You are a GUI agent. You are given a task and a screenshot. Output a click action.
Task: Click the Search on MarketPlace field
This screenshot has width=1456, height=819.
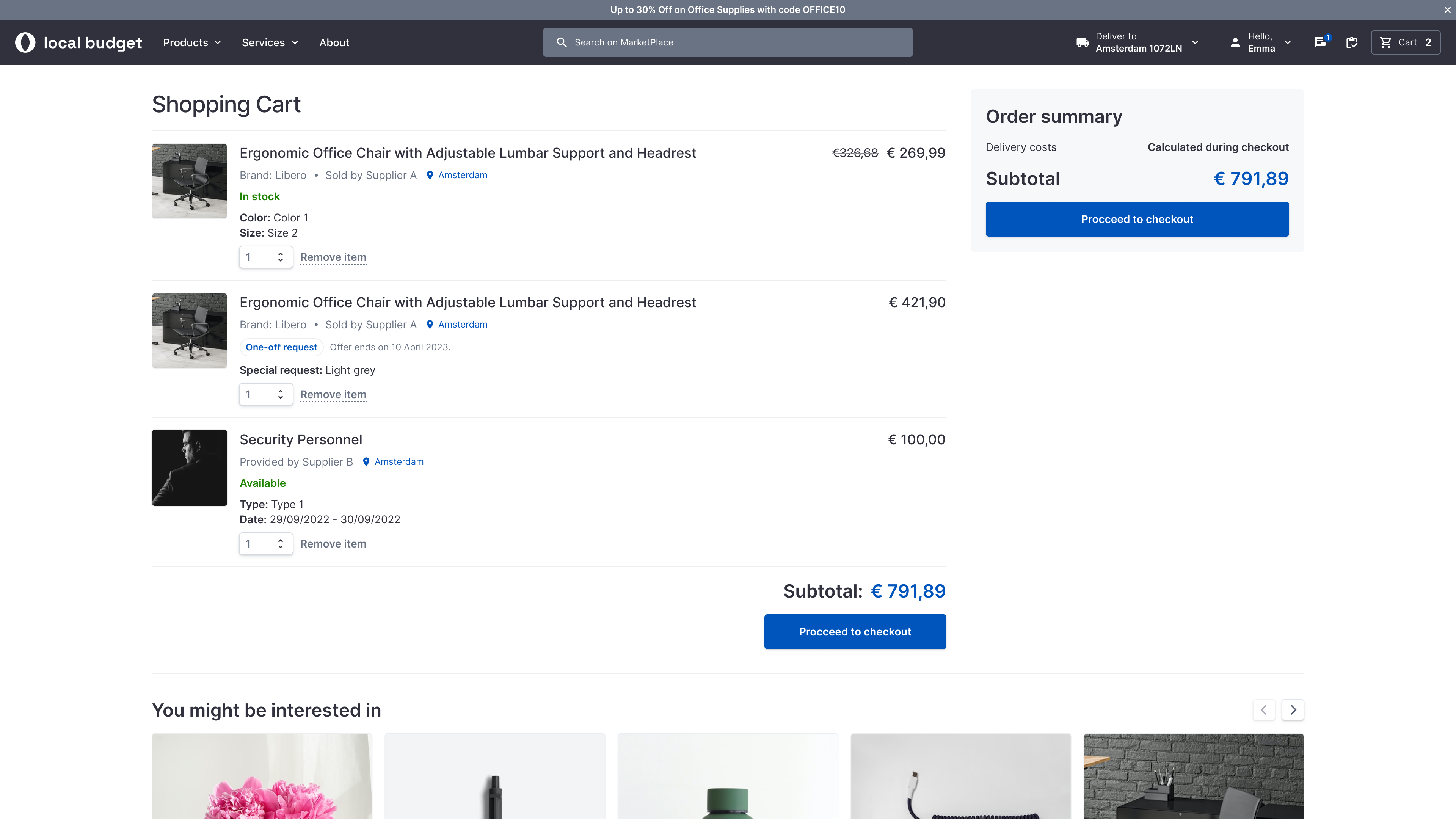click(728, 42)
